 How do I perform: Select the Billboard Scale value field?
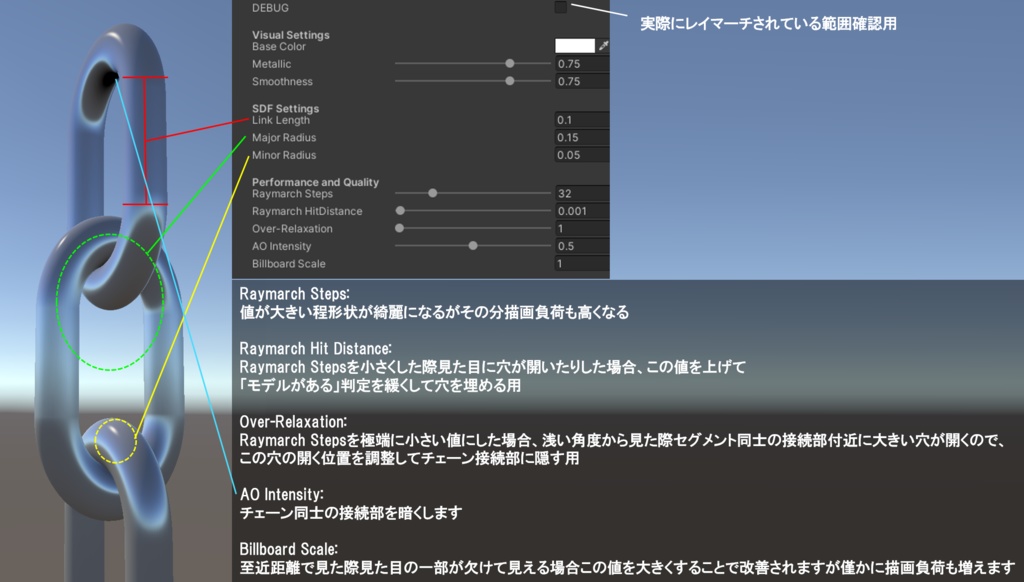point(580,263)
